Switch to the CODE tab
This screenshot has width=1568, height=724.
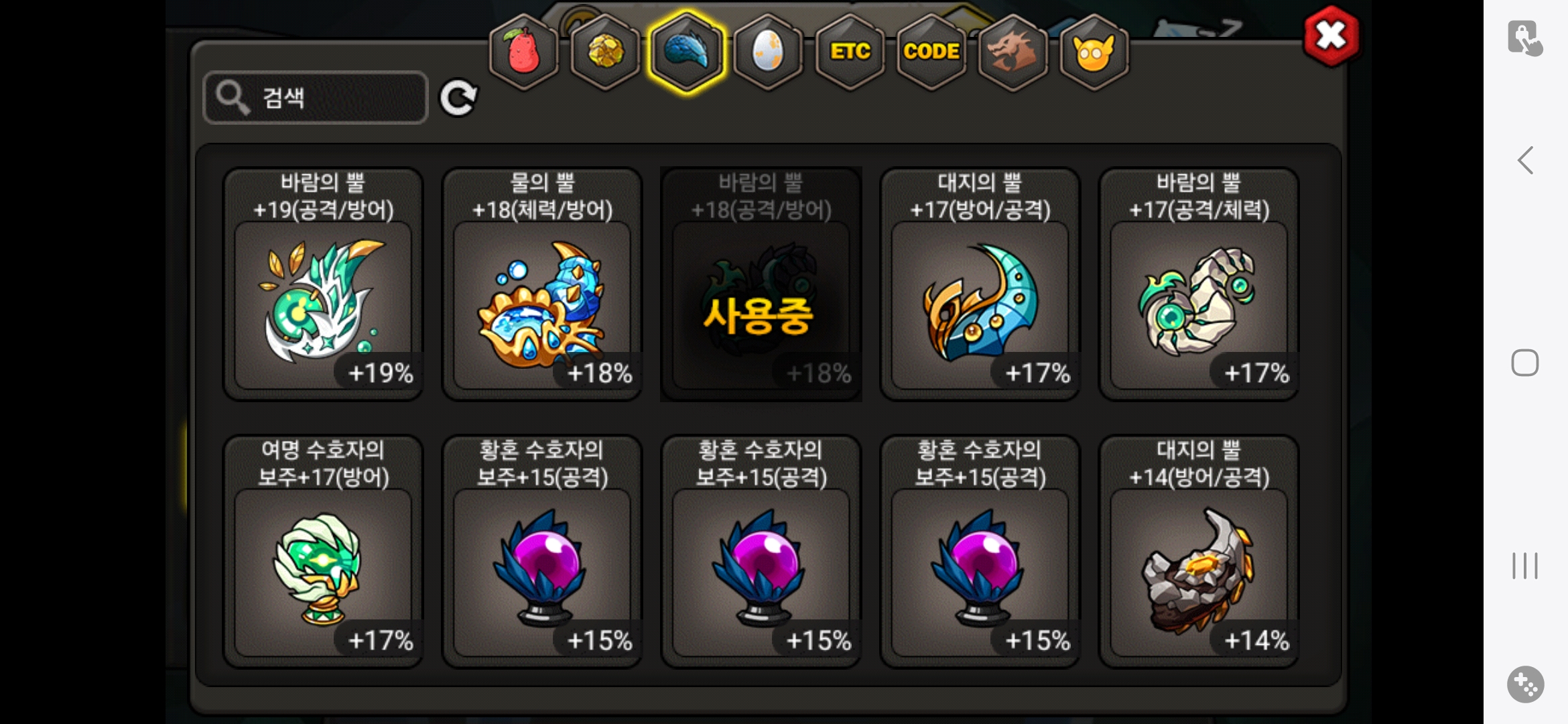click(932, 52)
